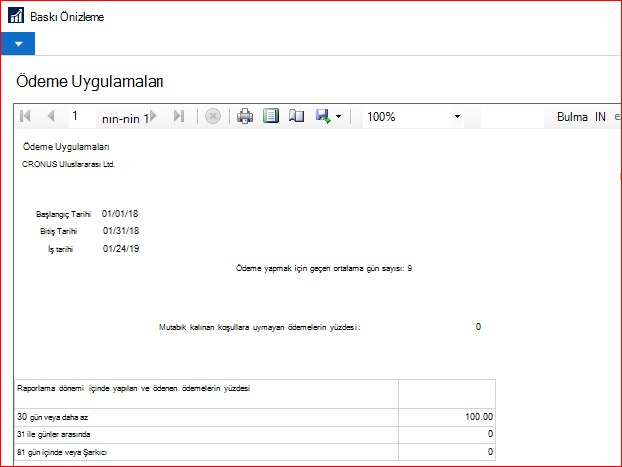The width and height of the screenshot is (622, 467).
Task: Click the Baskı Önizleme app icon
Action: coord(16,16)
